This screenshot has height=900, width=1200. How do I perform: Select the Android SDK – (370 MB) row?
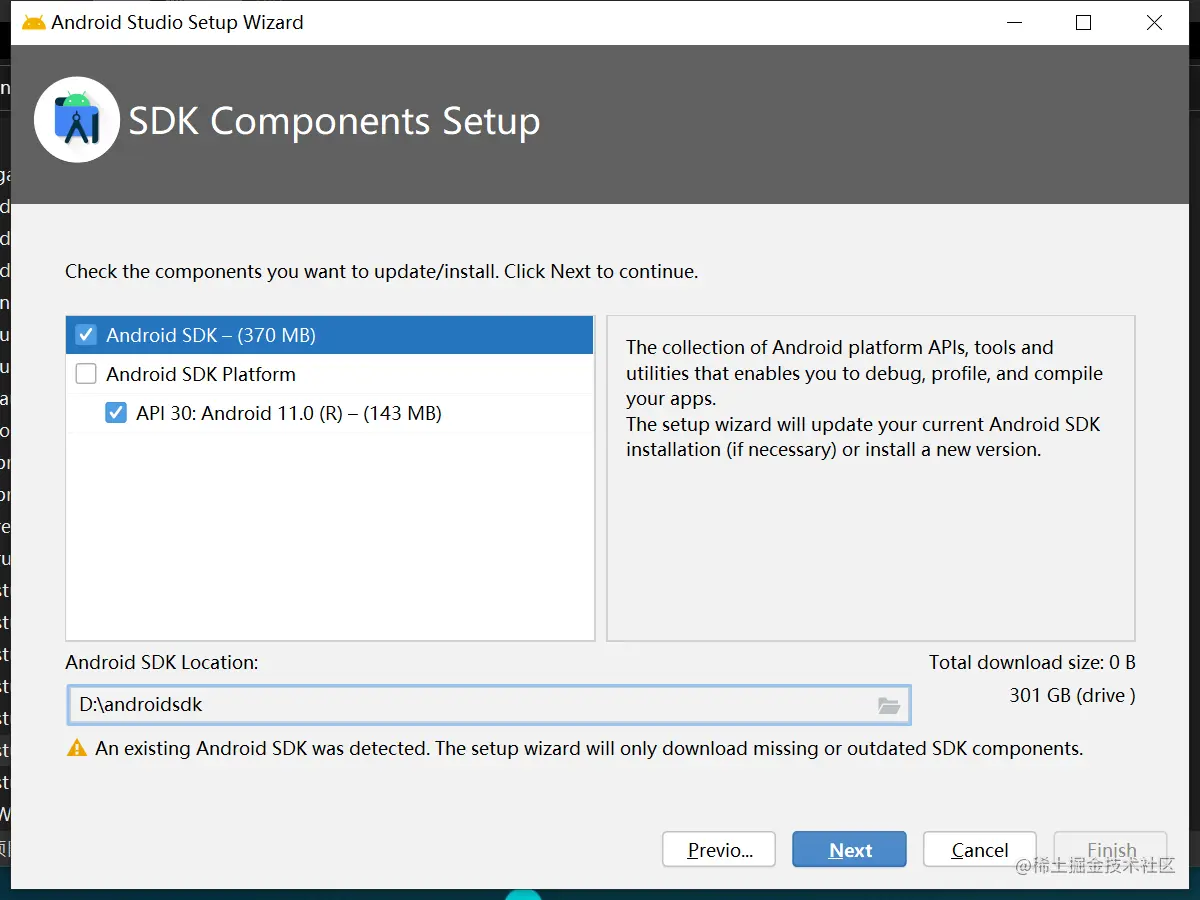click(330, 335)
